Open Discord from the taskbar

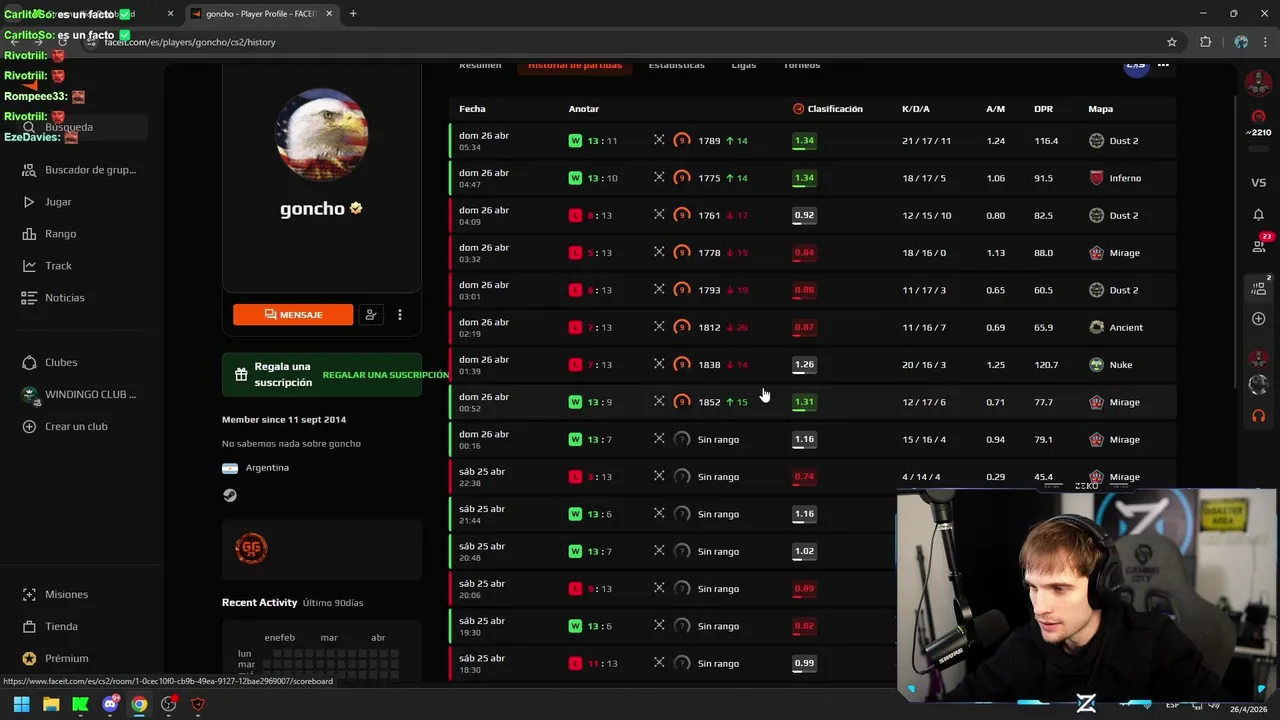[x=110, y=704]
